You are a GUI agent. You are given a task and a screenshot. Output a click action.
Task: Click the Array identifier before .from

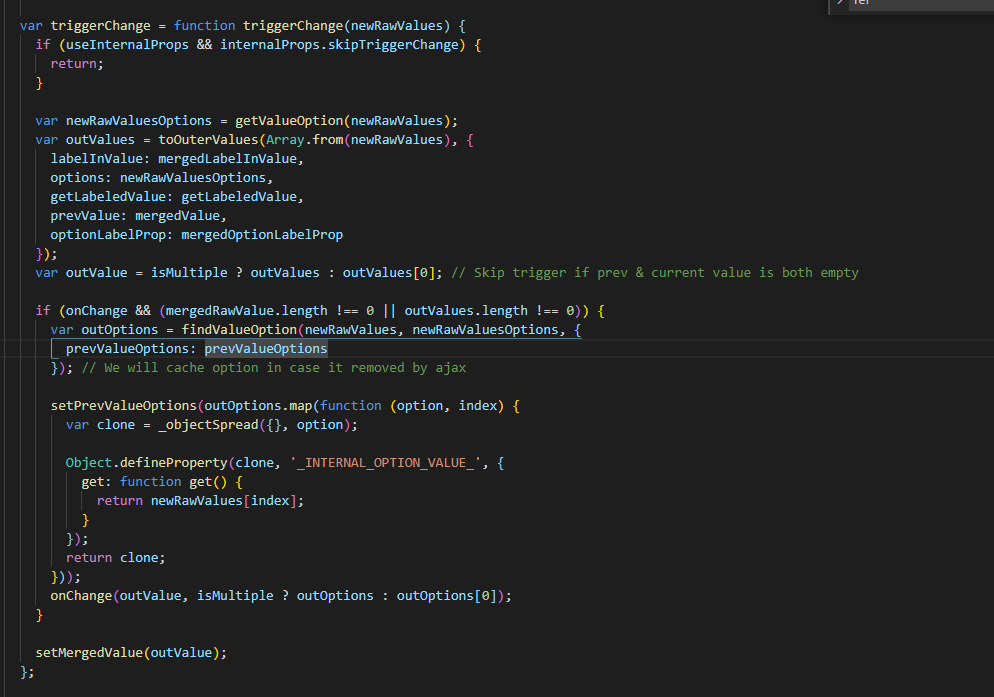click(x=285, y=140)
